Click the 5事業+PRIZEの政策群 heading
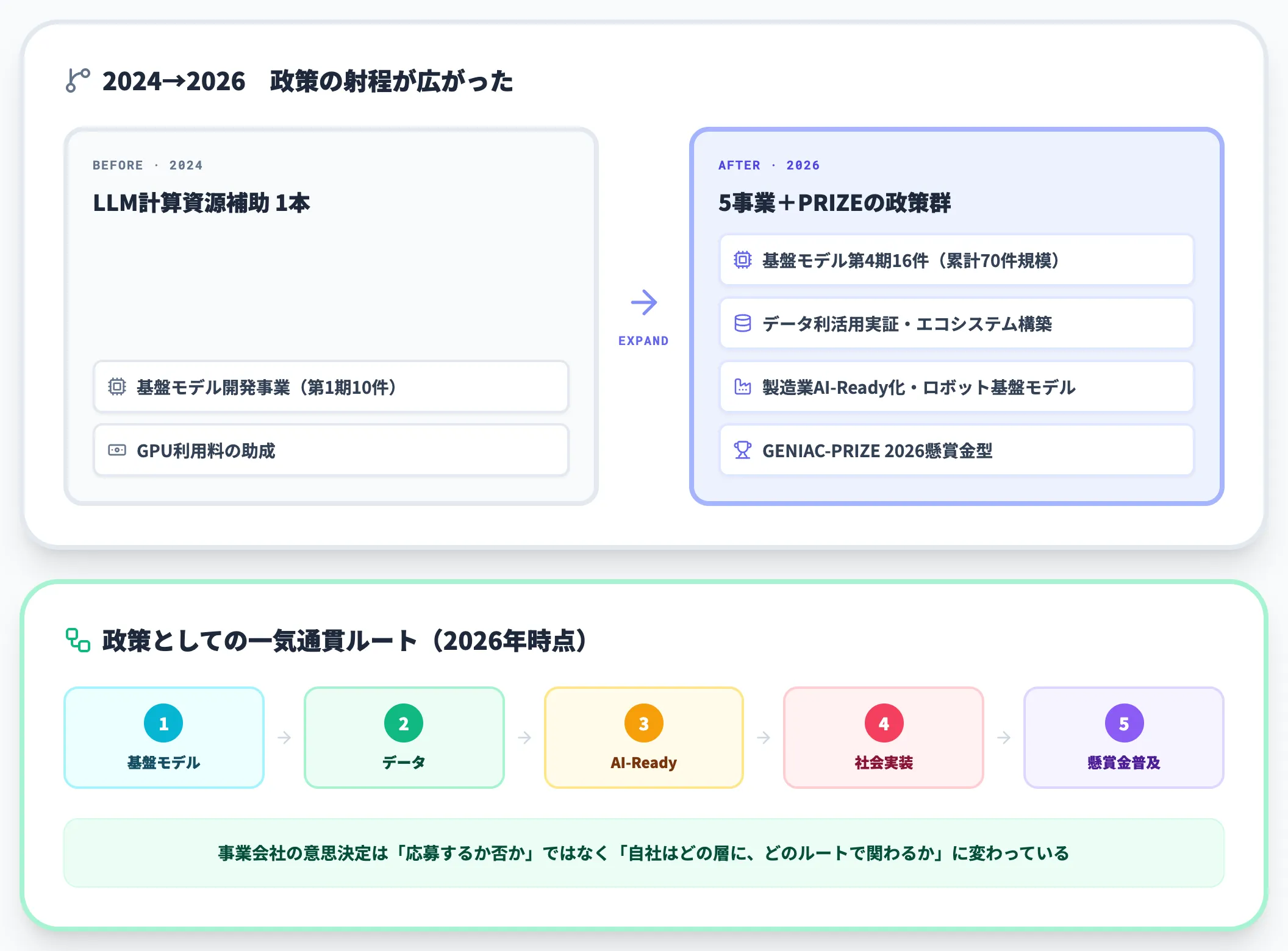 click(x=834, y=203)
